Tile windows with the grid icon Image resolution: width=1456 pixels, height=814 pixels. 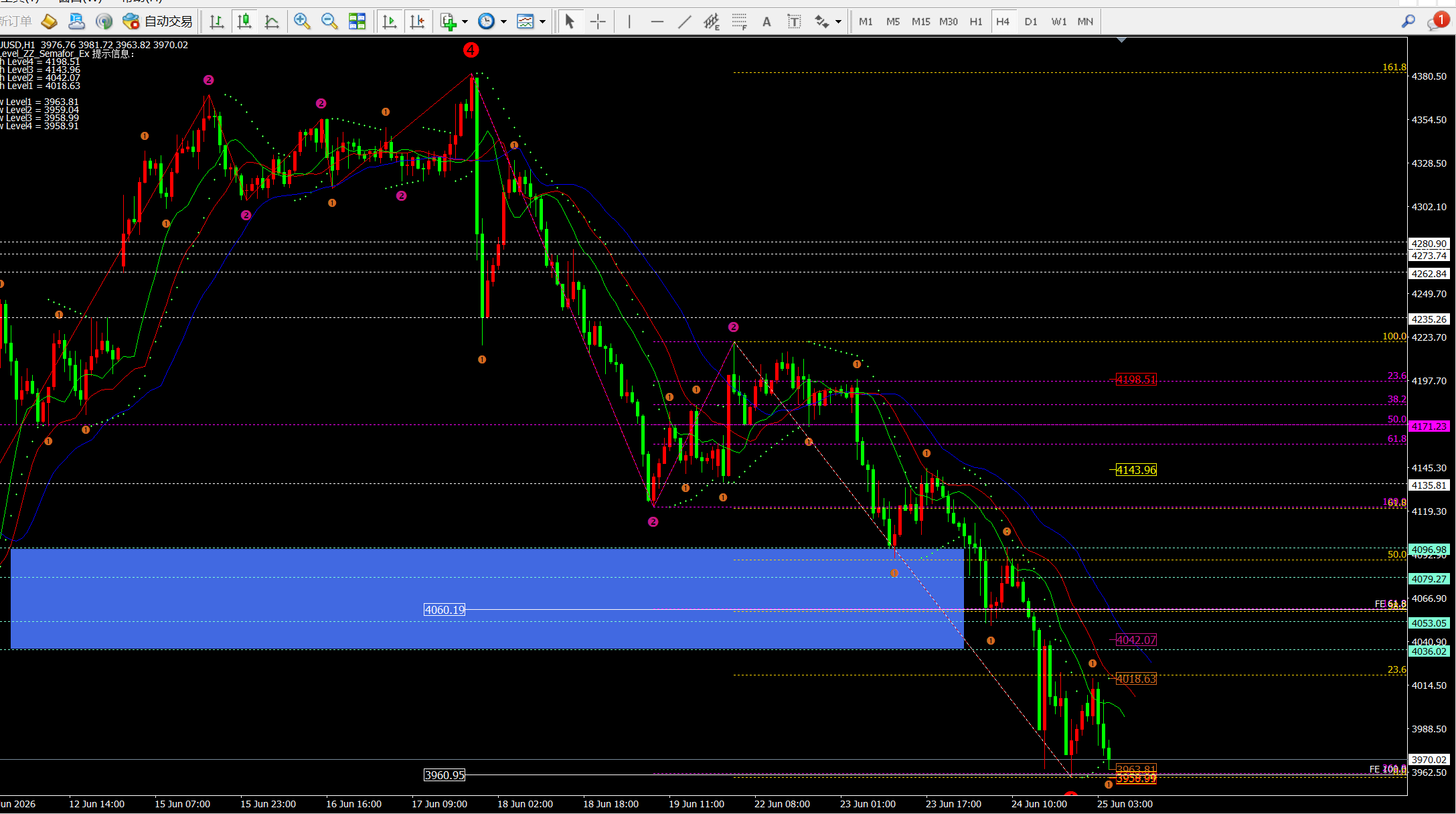[357, 22]
